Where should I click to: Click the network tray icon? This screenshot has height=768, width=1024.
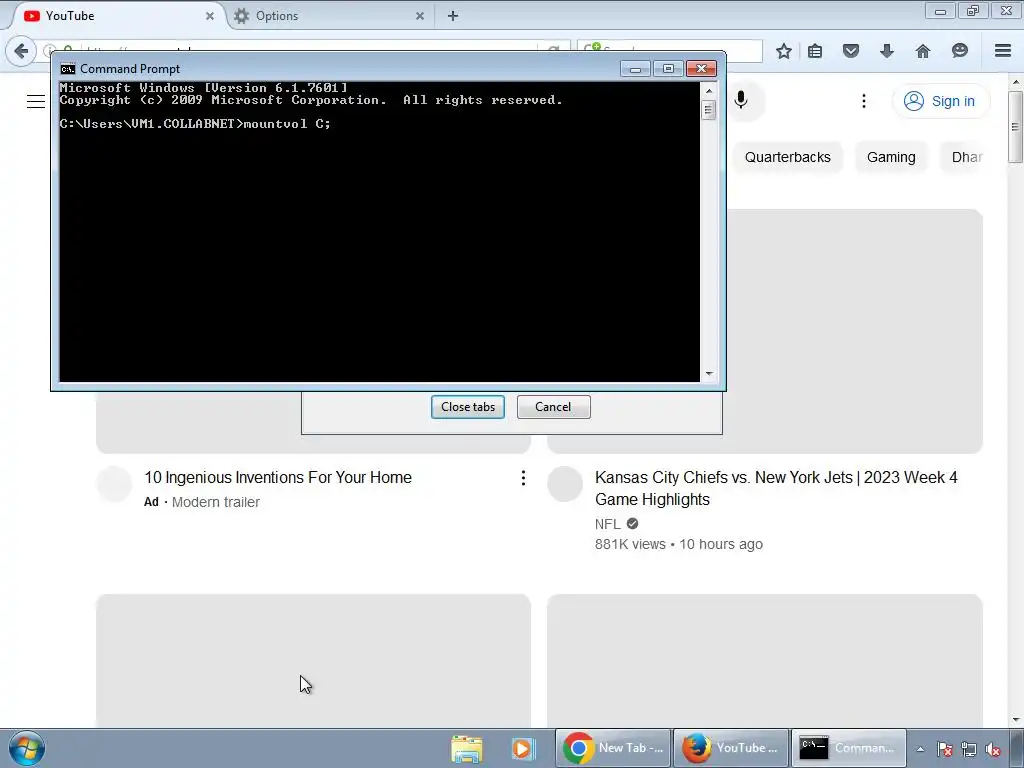point(969,750)
